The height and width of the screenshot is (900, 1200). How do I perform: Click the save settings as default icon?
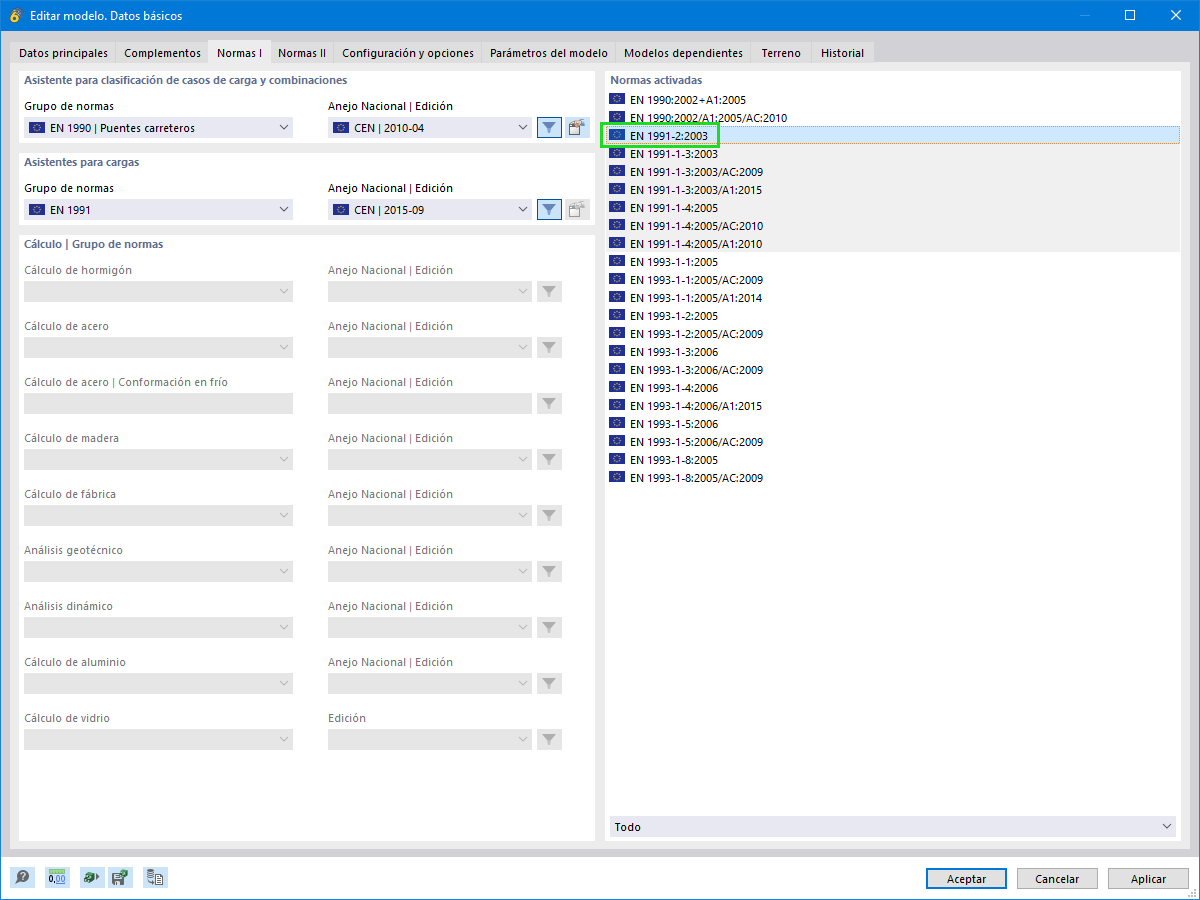point(120,878)
